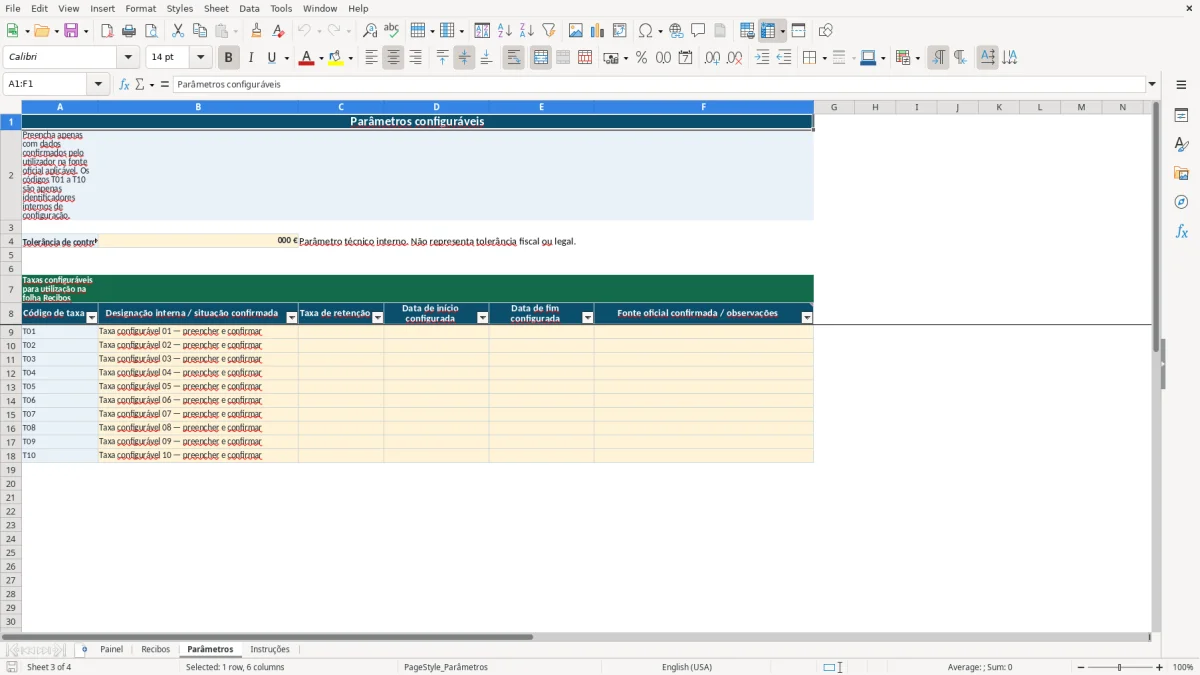Image resolution: width=1200 pixels, height=675 pixels.
Task: Click the Save document icon
Action: click(x=71, y=31)
